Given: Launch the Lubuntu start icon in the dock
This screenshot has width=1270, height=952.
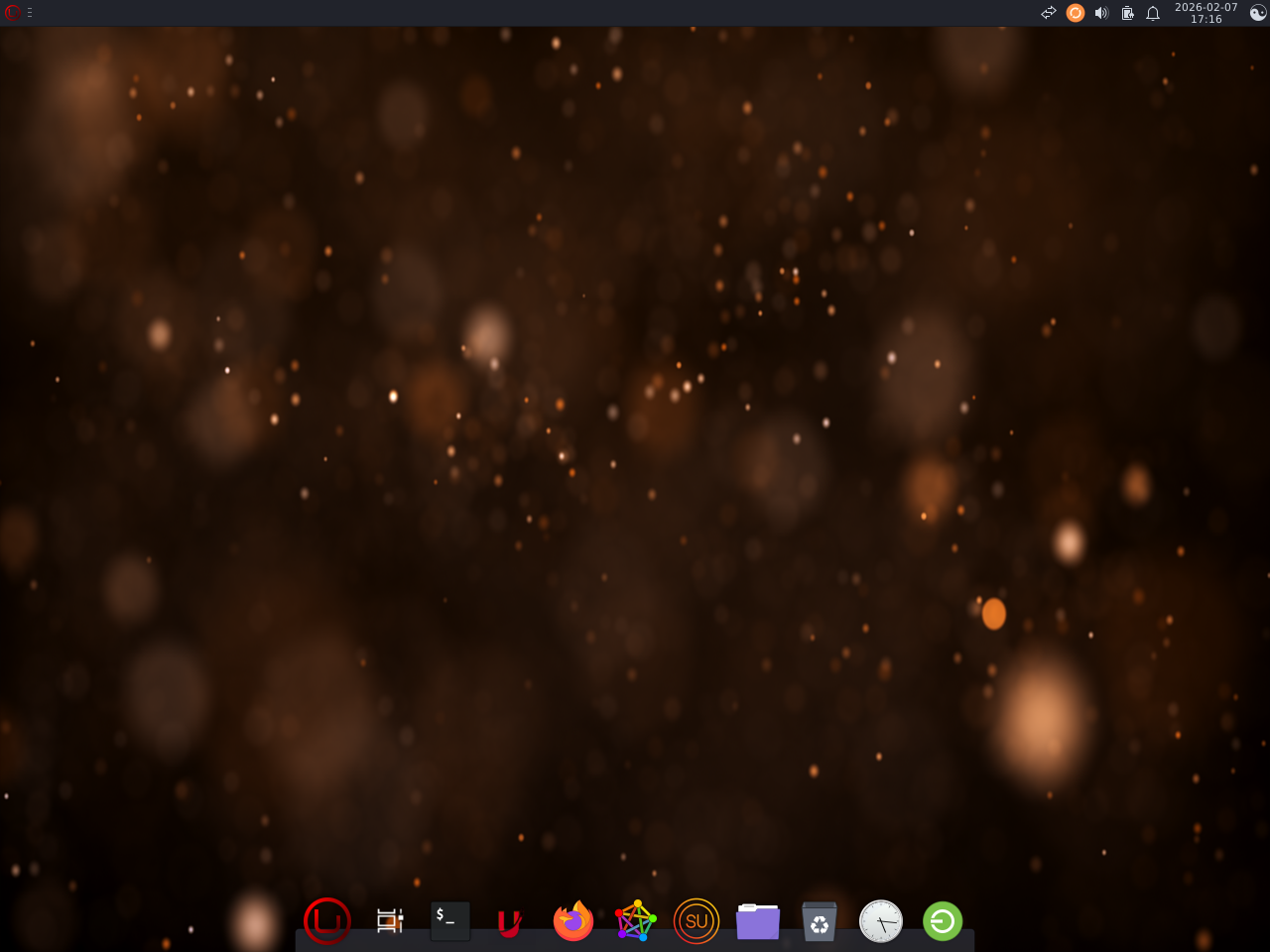Looking at the screenshot, I should (x=327, y=921).
